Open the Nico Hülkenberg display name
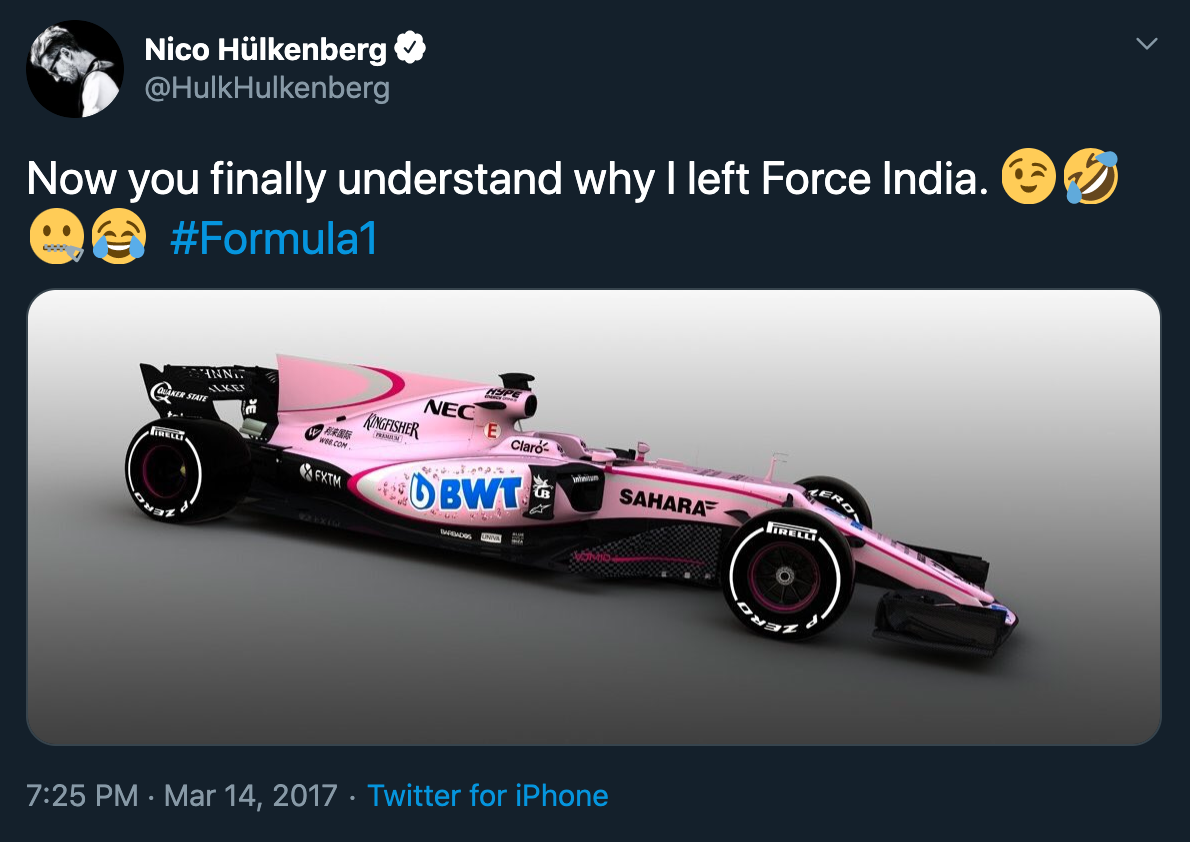The image size is (1190, 842). click(x=265, y=49)
